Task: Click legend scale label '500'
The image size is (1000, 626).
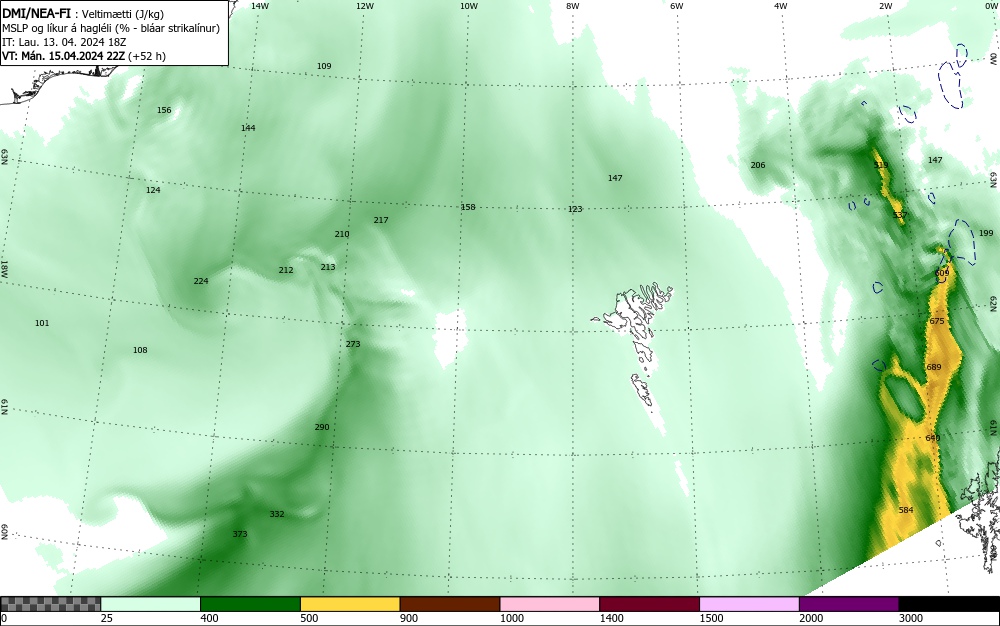Action: point(309,618)
